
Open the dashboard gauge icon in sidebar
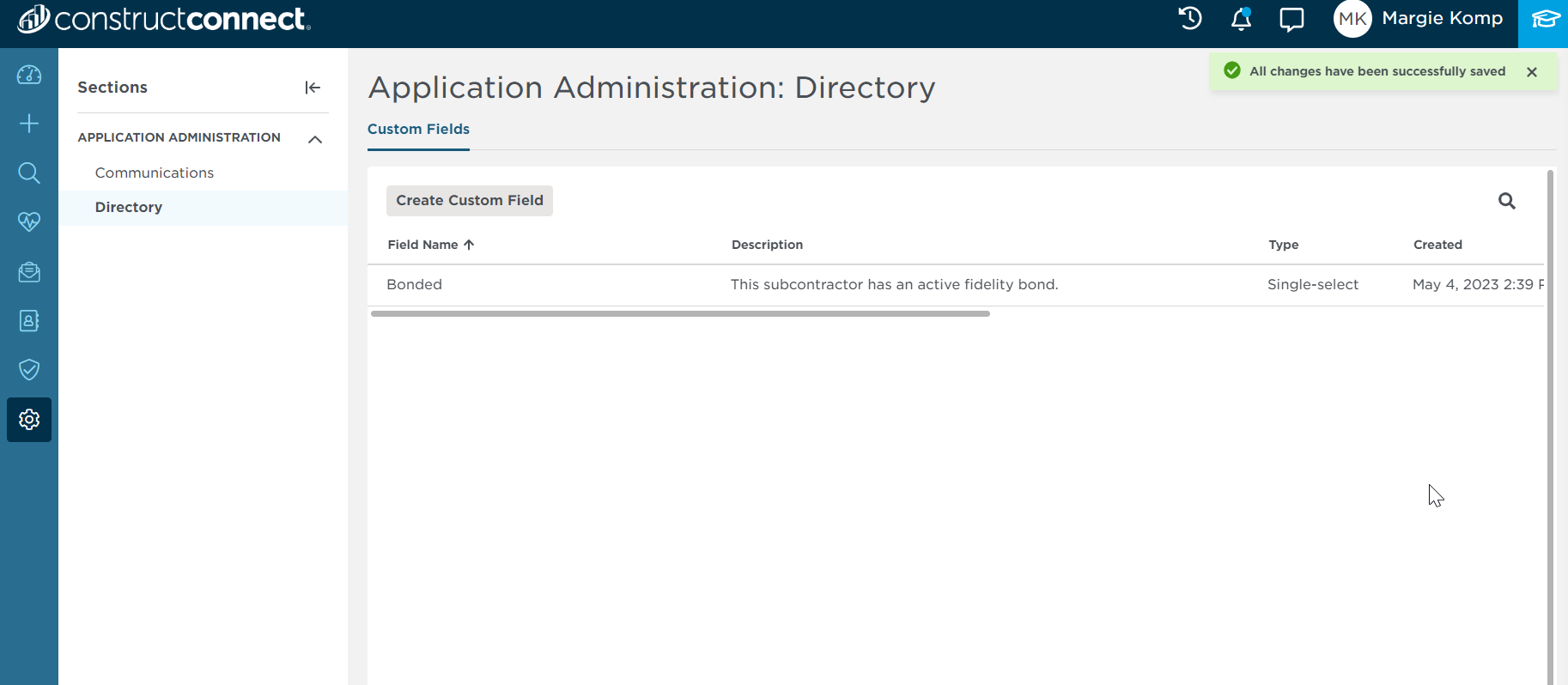point(29,75)
